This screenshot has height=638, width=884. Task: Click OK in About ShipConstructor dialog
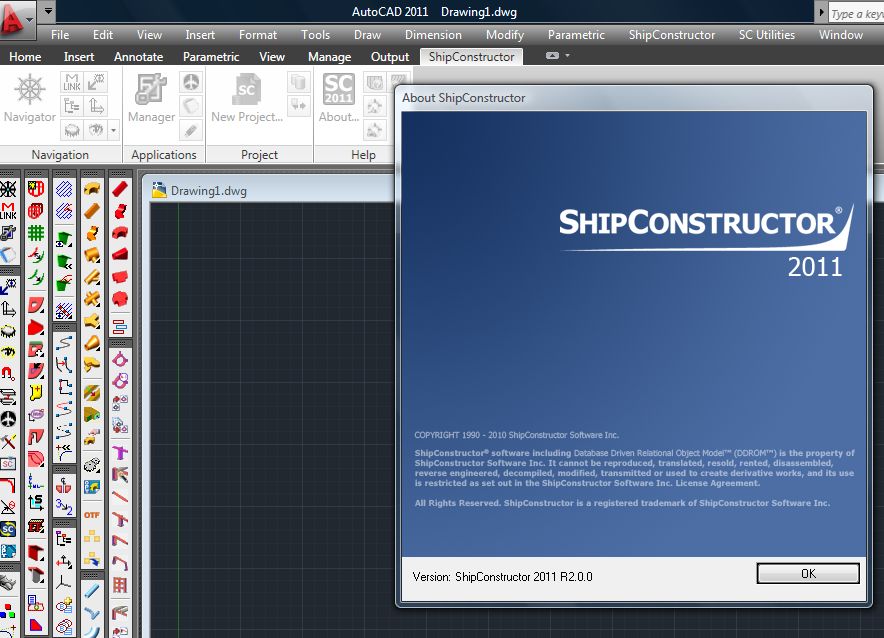click(x=808, y=573)
